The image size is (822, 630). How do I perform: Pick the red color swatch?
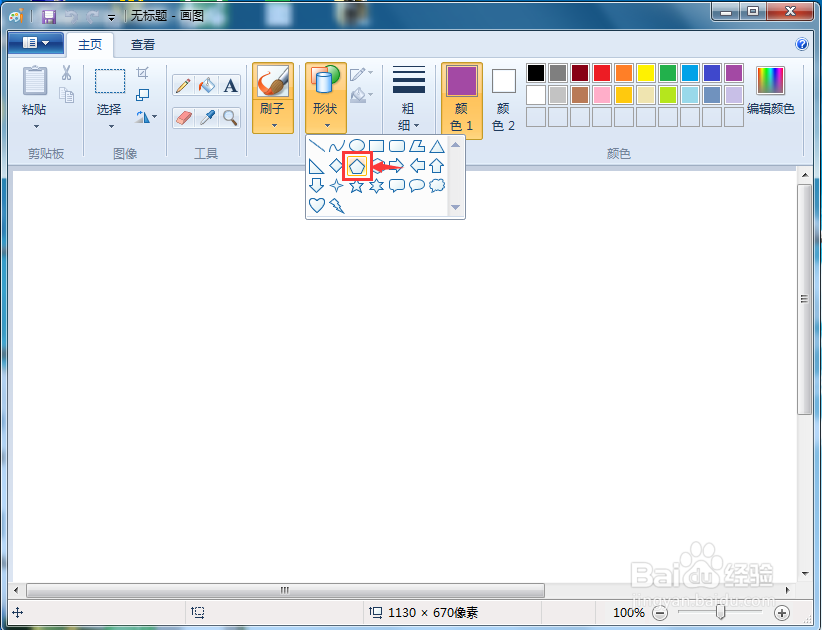tap(602, 73)
